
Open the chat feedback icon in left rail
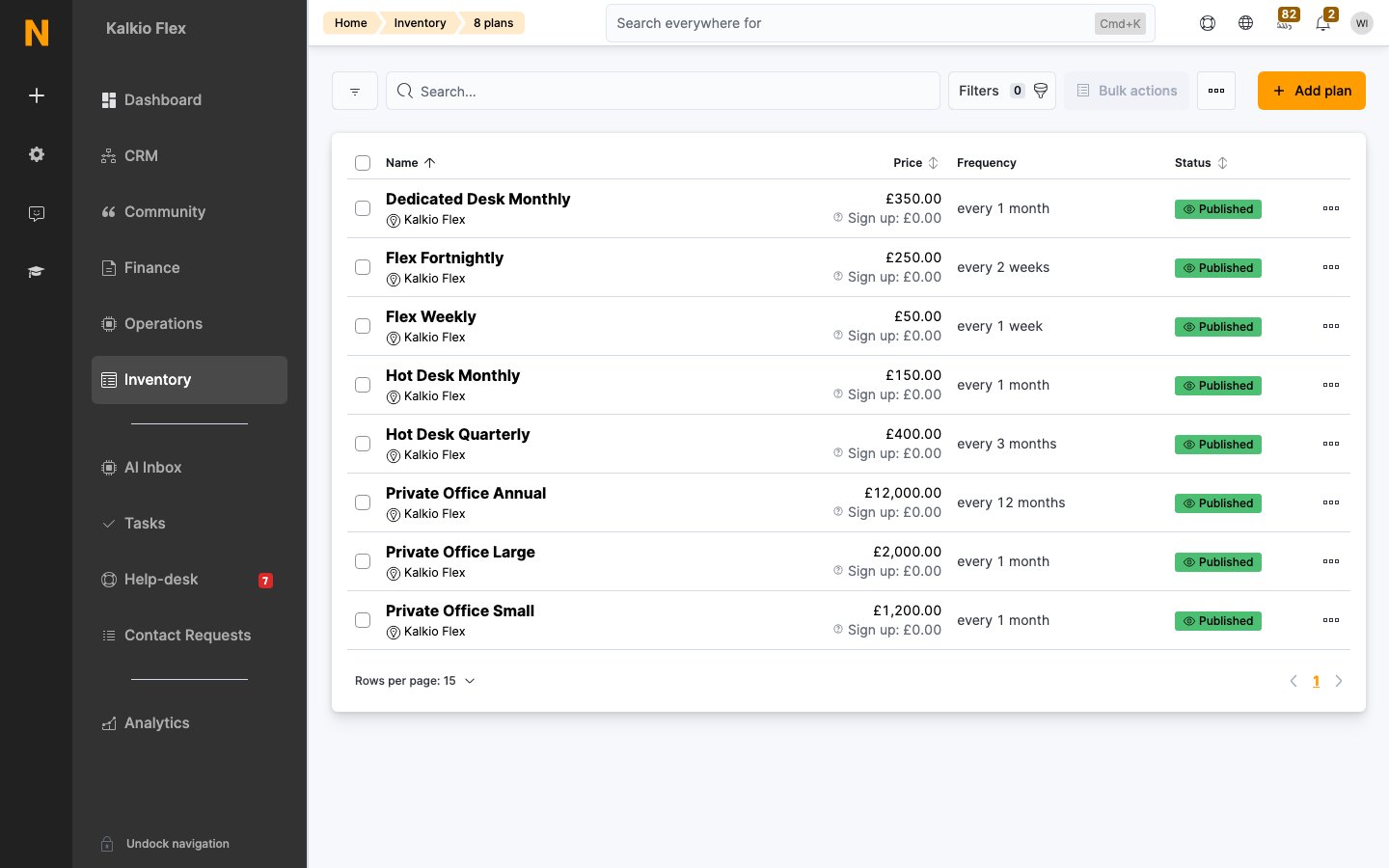[37, 213]
